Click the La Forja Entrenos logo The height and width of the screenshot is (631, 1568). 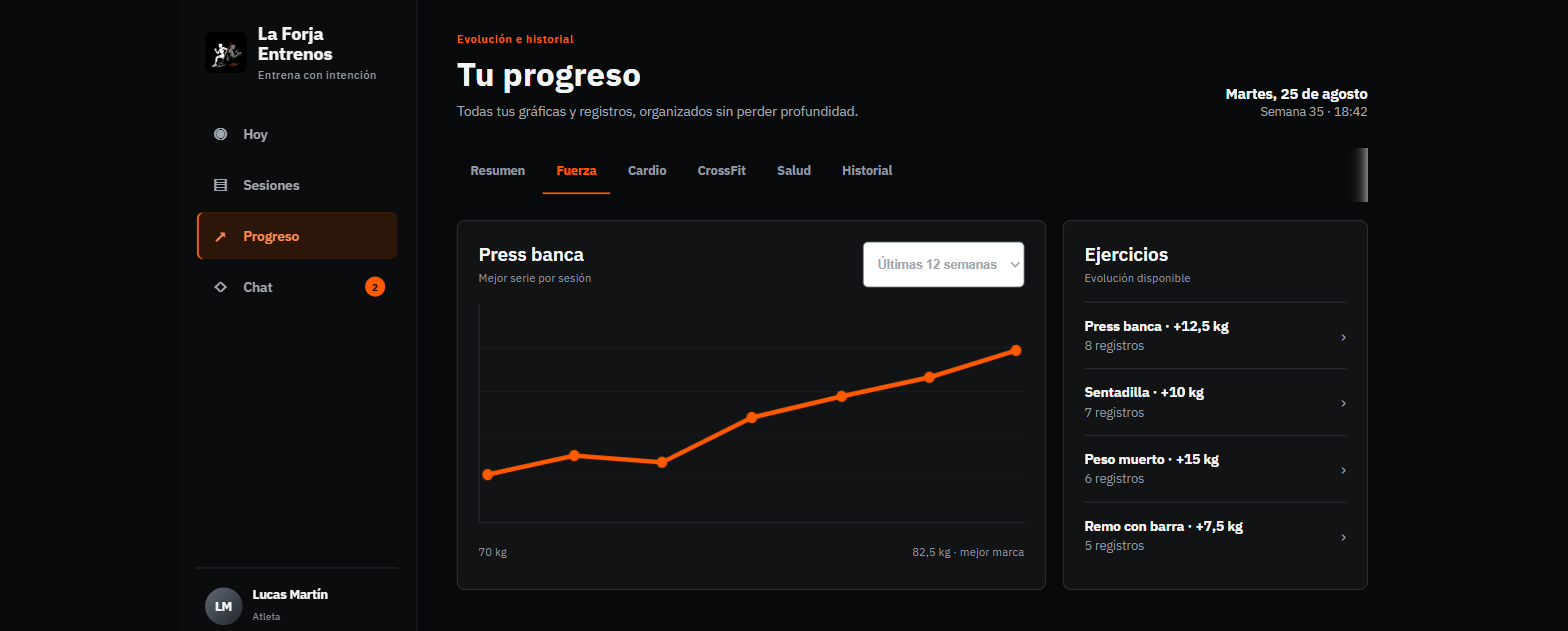pyautogui.click(x=225, y=52)
